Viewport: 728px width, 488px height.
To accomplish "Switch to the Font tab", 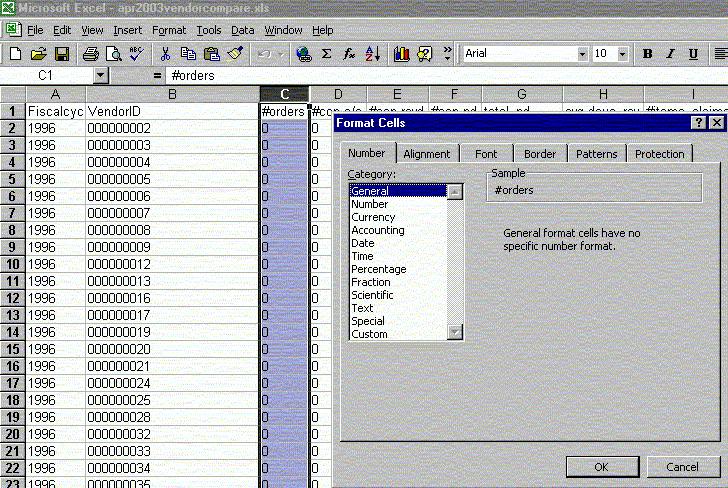I will [486, 154].
